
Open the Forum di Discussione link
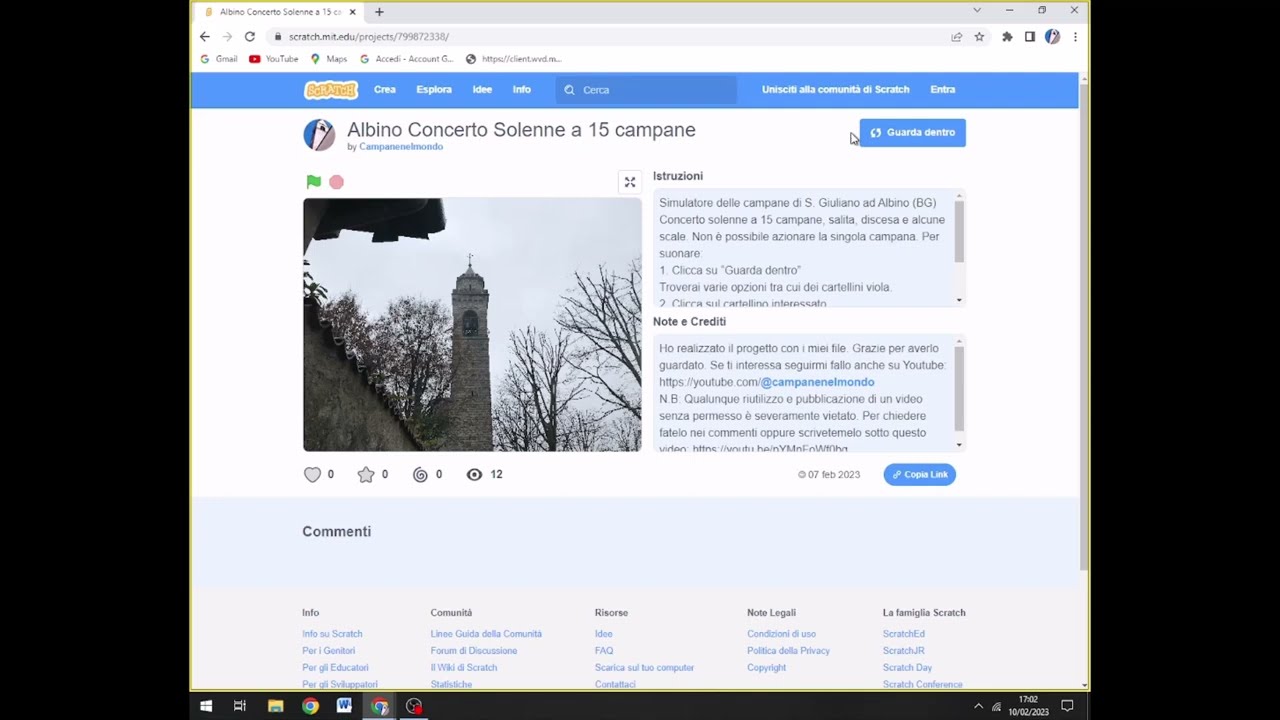point(474,651)
